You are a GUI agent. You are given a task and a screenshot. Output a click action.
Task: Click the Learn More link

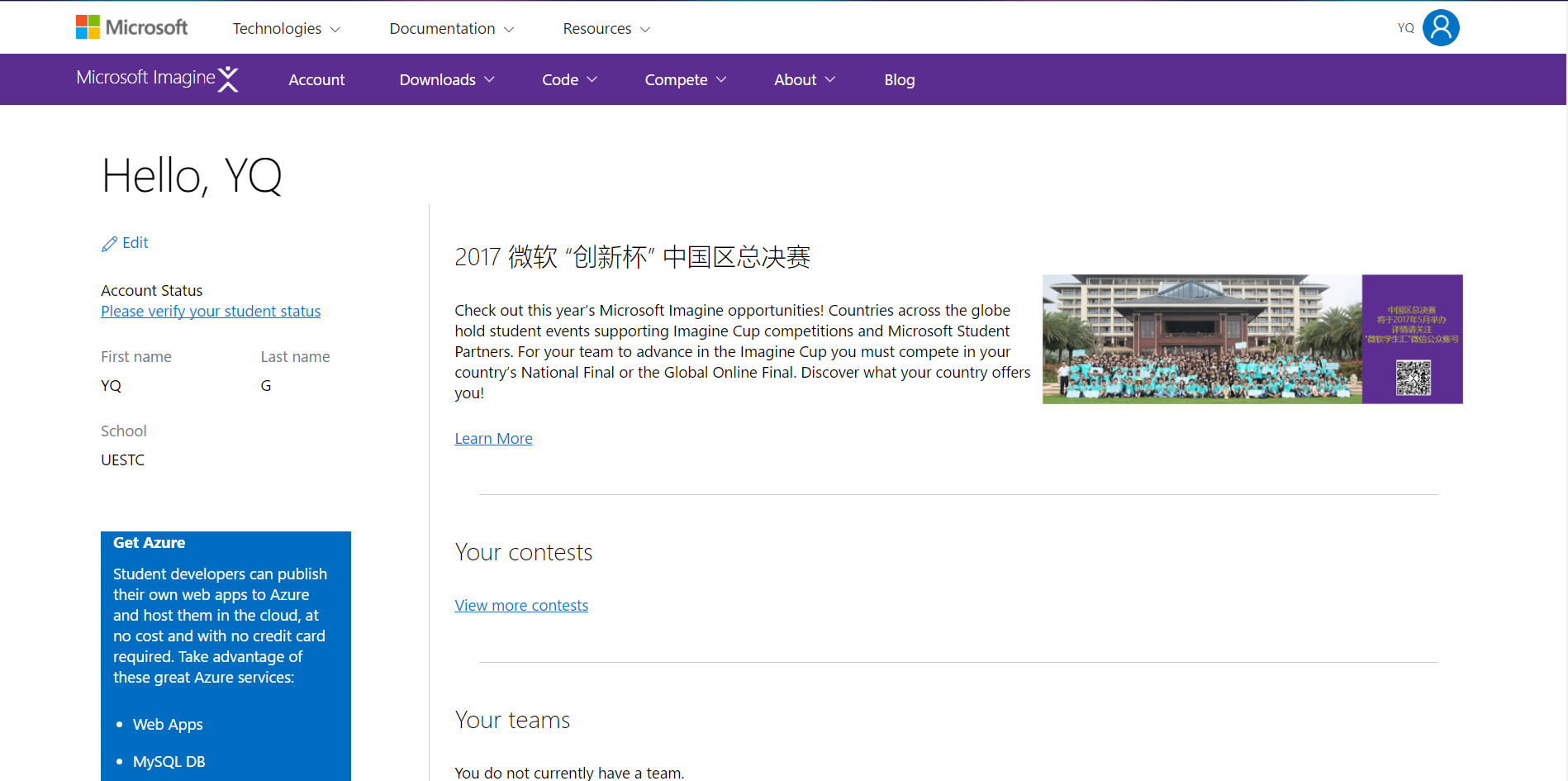(x=493, y=439)
